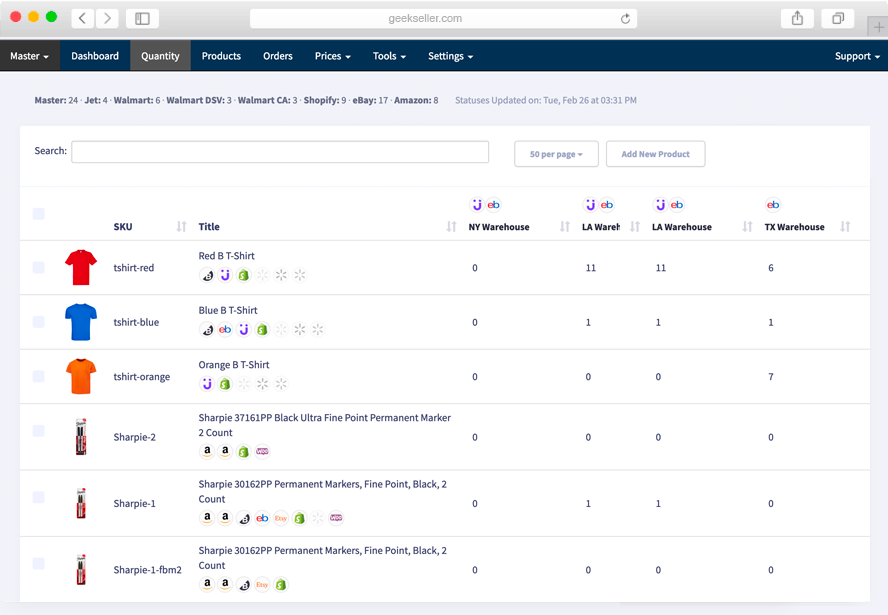Click the blue t-shirt thumbnail
This screenshot has width=888, height=615.
click(x=81, y=322)
